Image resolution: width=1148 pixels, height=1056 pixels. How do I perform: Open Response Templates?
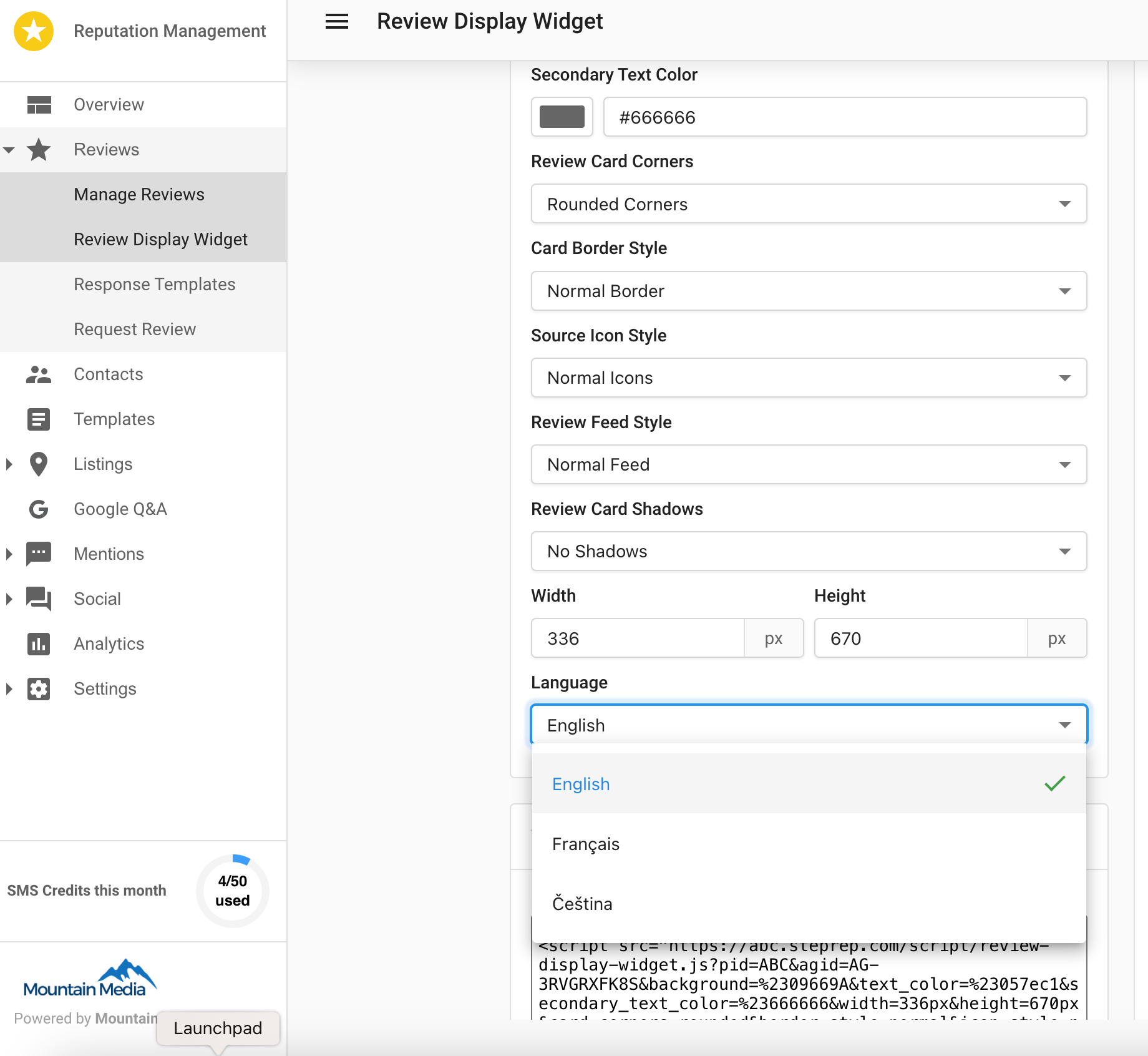pos(143,285)
